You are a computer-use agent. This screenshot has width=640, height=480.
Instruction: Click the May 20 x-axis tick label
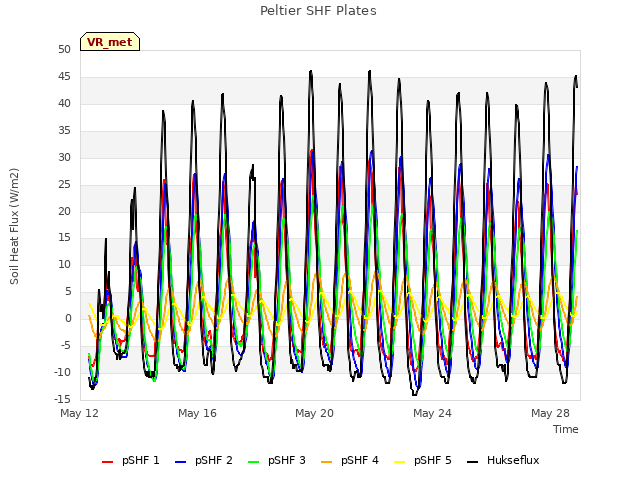point(314,413)
